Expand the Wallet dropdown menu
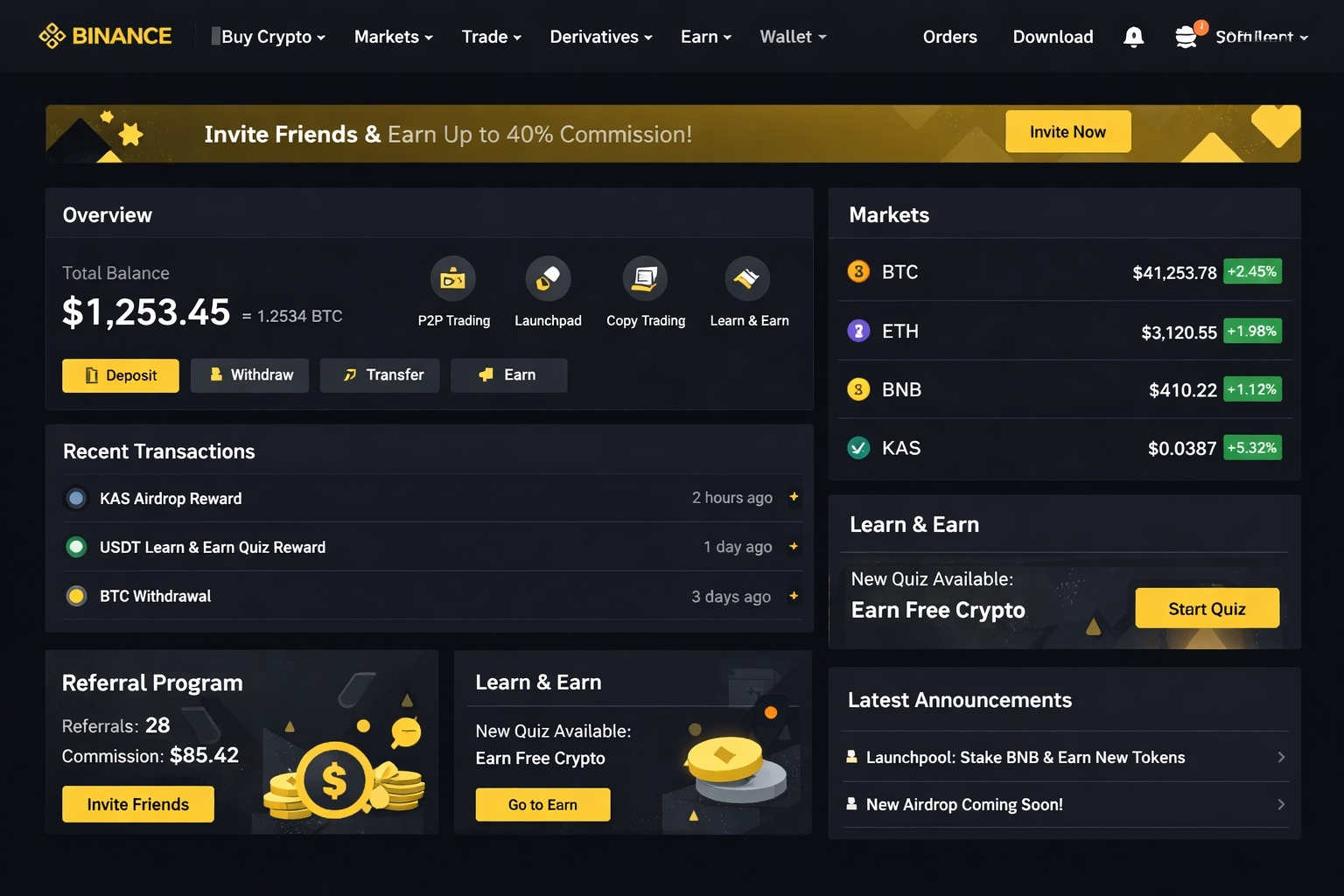Image resolution: width=1344 pixels, height=896 pixels. [793, 37]
